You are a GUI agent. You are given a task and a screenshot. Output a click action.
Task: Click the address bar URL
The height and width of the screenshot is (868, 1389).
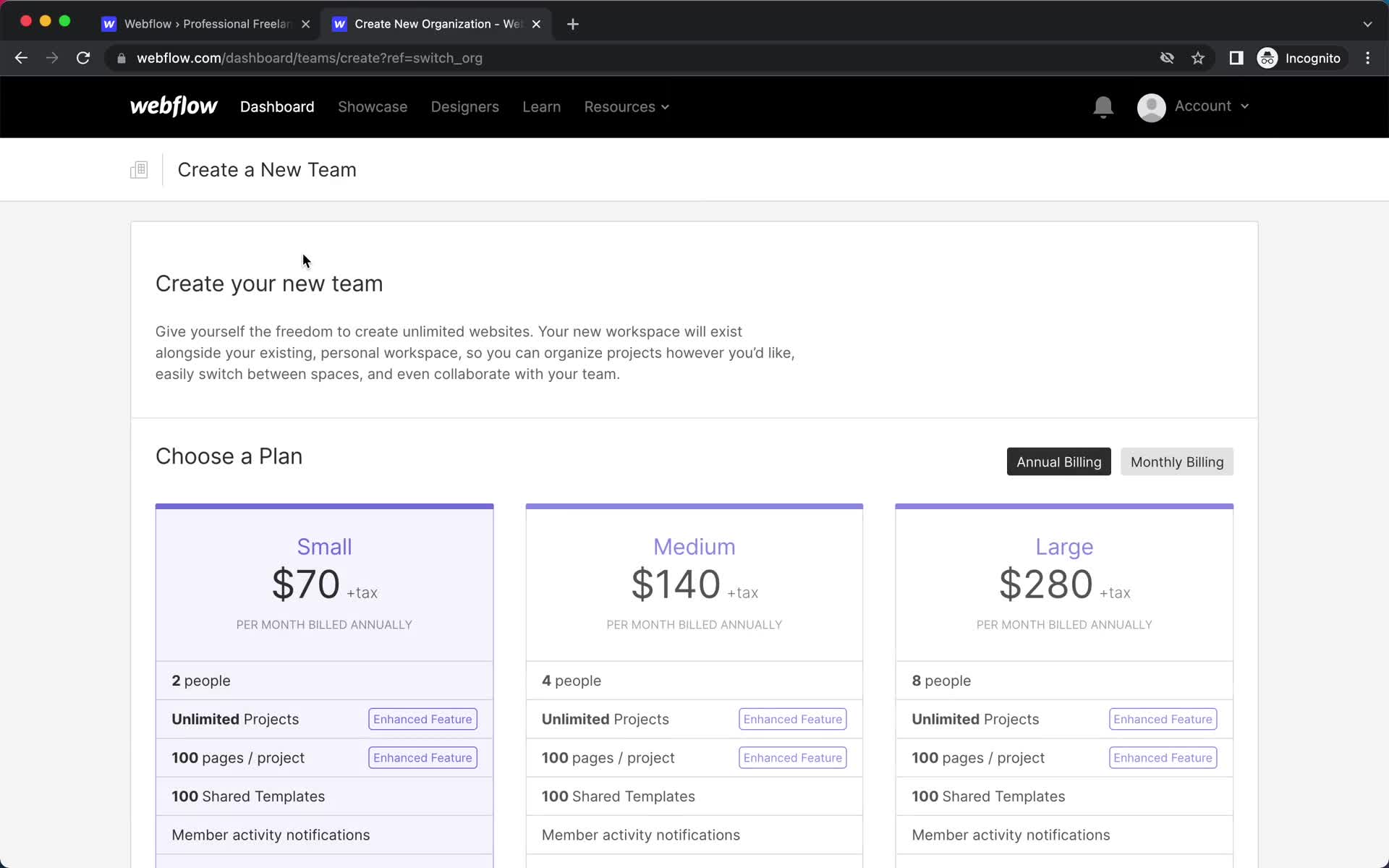310,58
